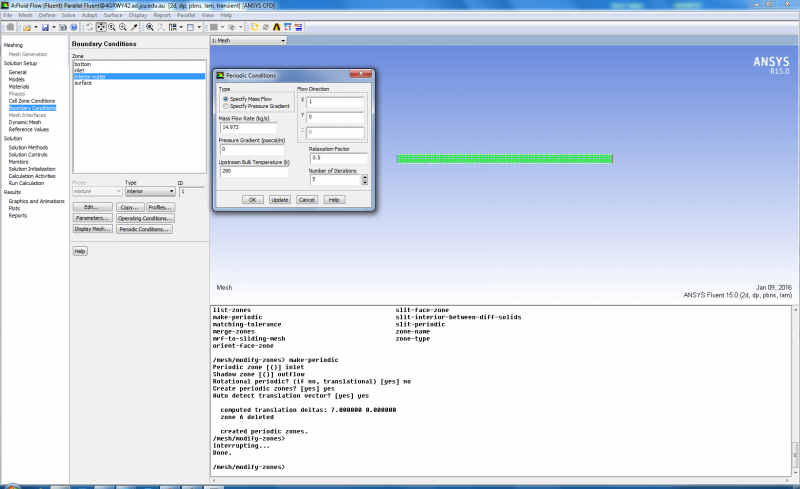This screenshot has height=489, width=800.
Task: Select the Translate/Pan view tool
Action: (101, 27)
